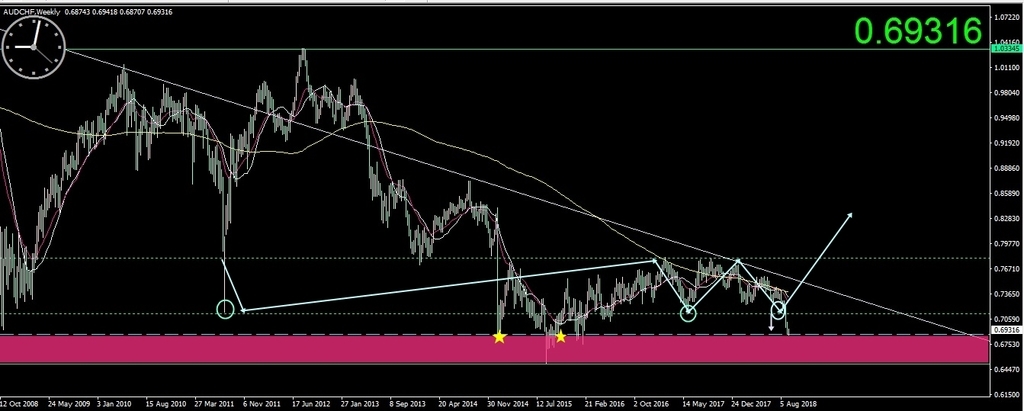1024x411 pixels.
Task: Click the 0.76710 price scale label
Action: coord(1006,269)
